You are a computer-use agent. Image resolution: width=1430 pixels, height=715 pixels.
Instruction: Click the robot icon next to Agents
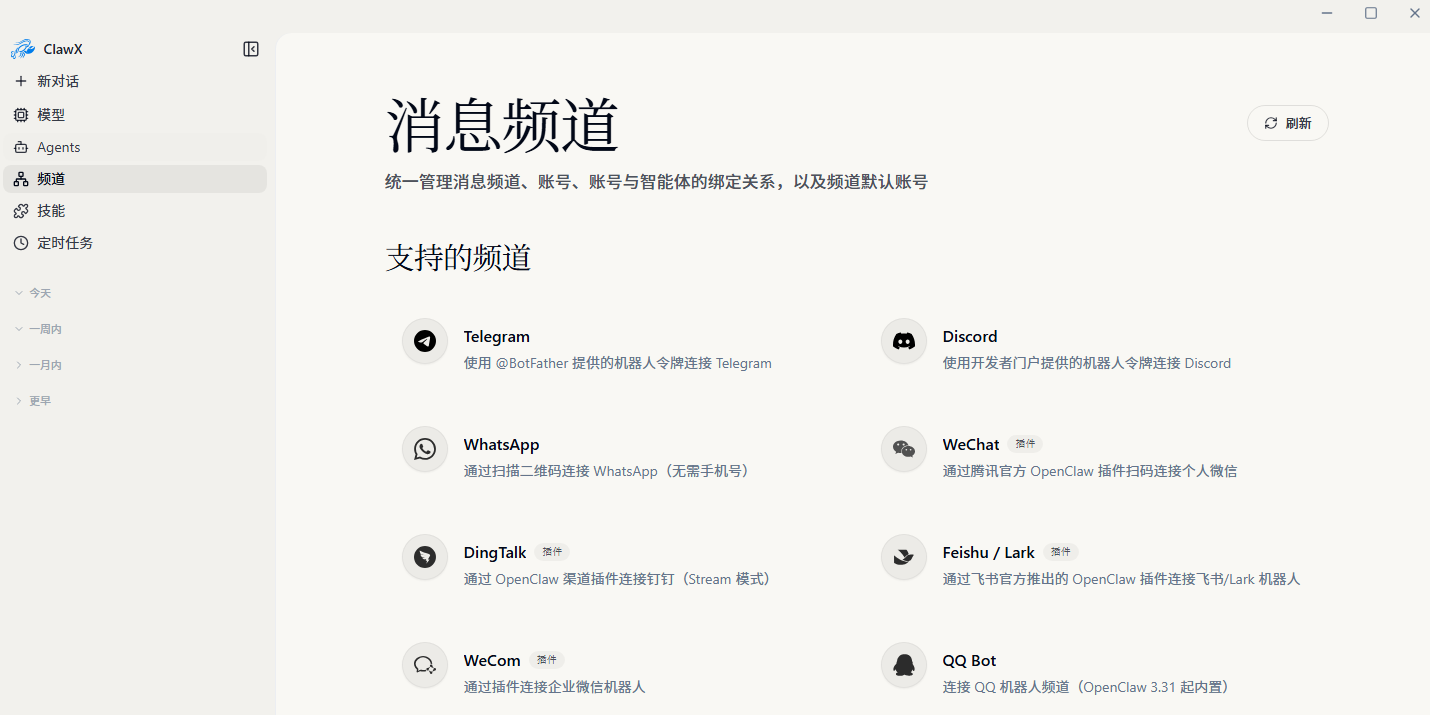(21, 147)
